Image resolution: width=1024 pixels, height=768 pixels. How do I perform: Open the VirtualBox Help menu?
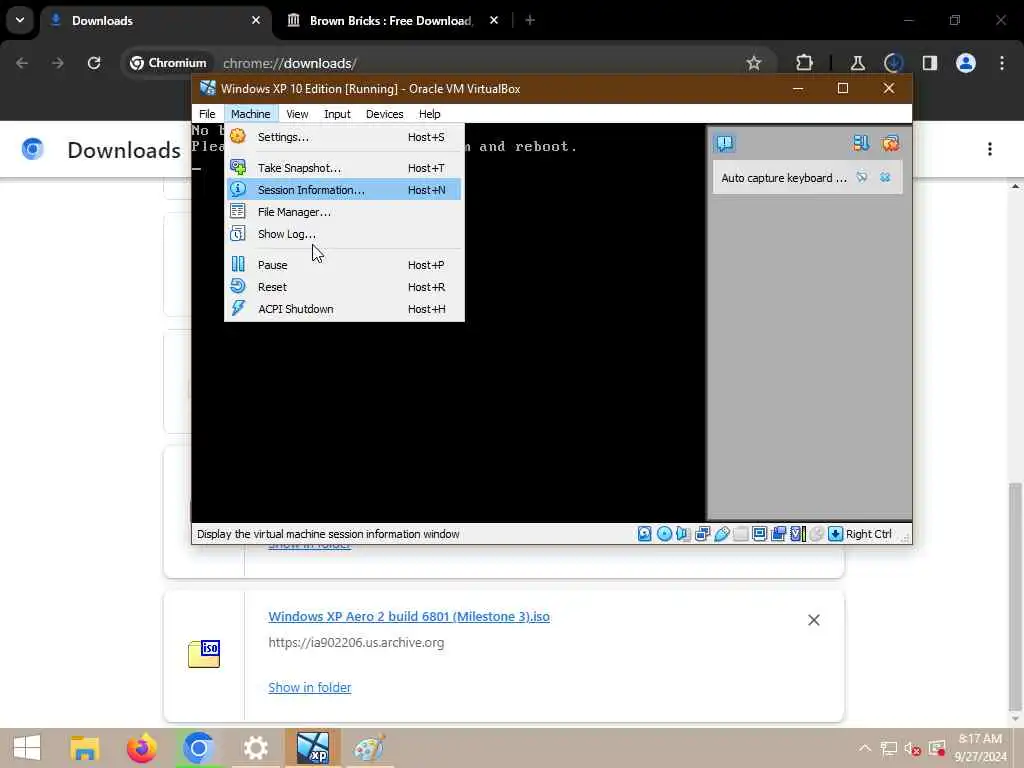(x=430, y=114)
